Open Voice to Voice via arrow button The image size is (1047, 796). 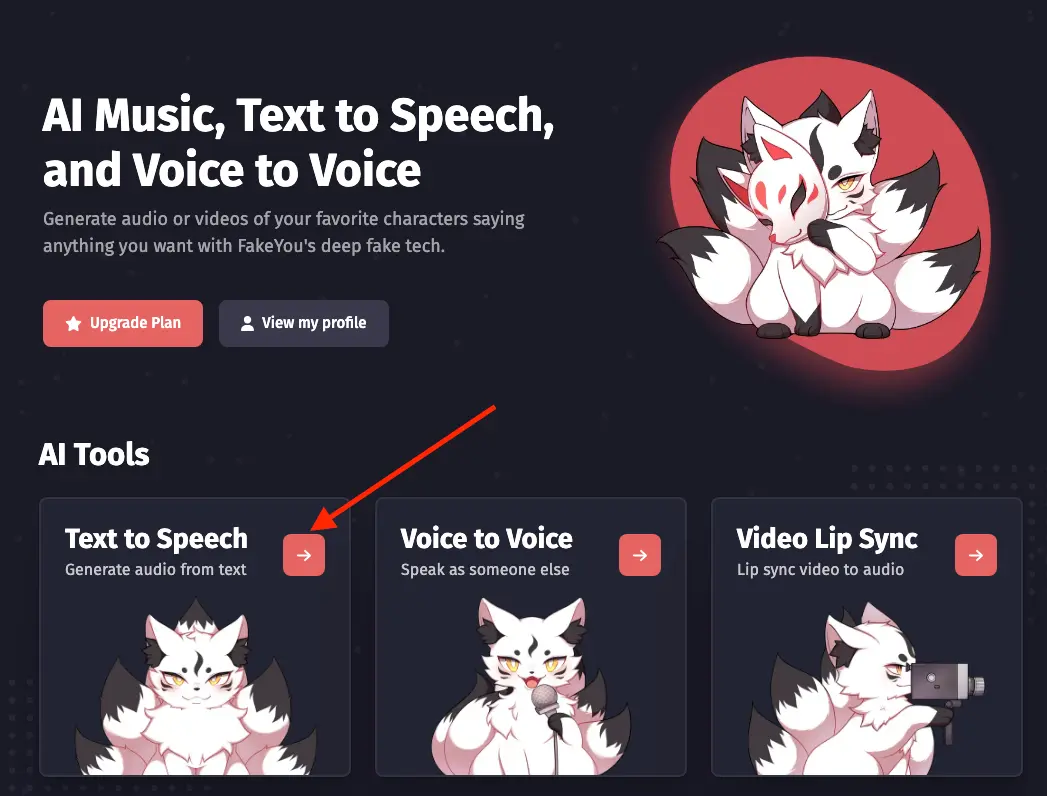(640, 555)
